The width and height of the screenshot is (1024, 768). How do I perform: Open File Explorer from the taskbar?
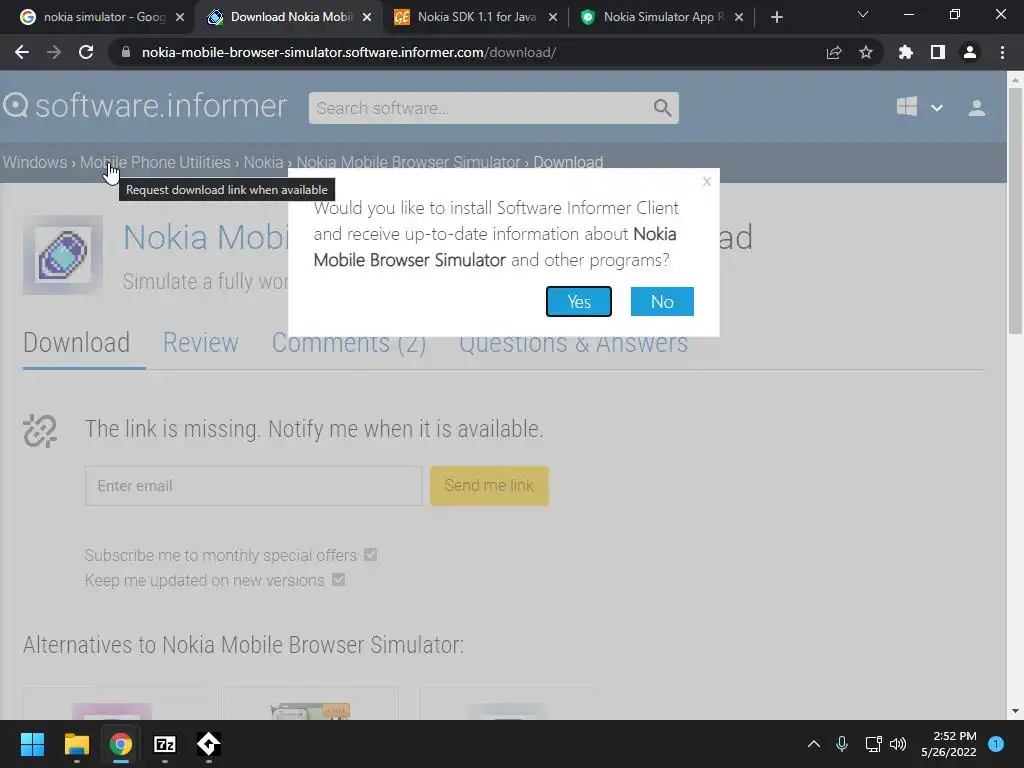pyautogui.click(x=76, y=744)
